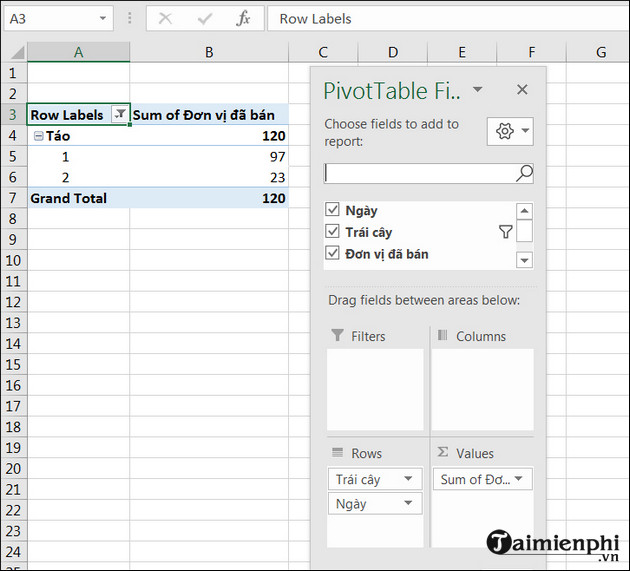Click the Ngày field name in field list
630x571 pixels.
[x=361, y=211]
